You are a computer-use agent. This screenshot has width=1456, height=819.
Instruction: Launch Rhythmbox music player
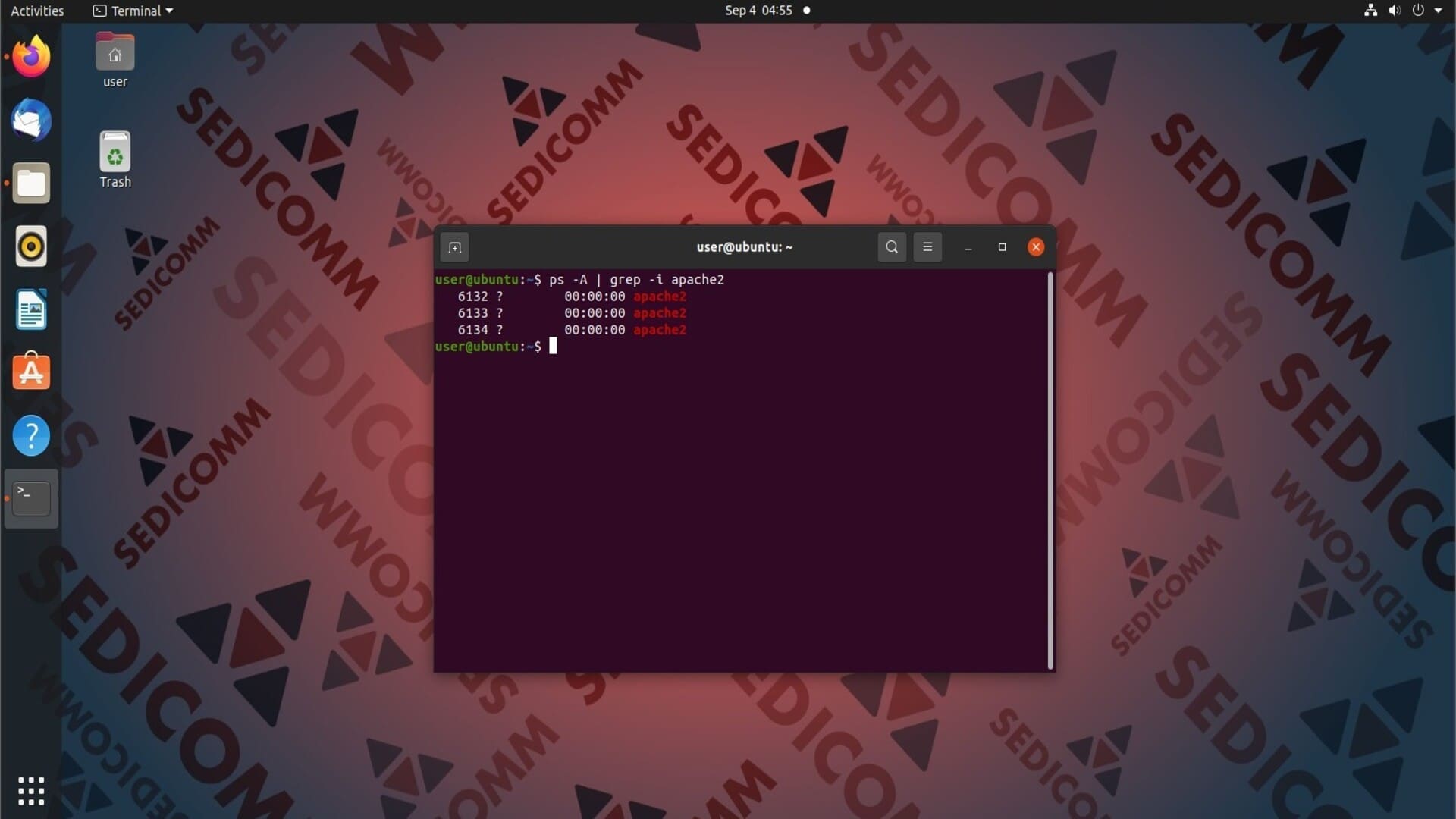(x=31, y=246)
